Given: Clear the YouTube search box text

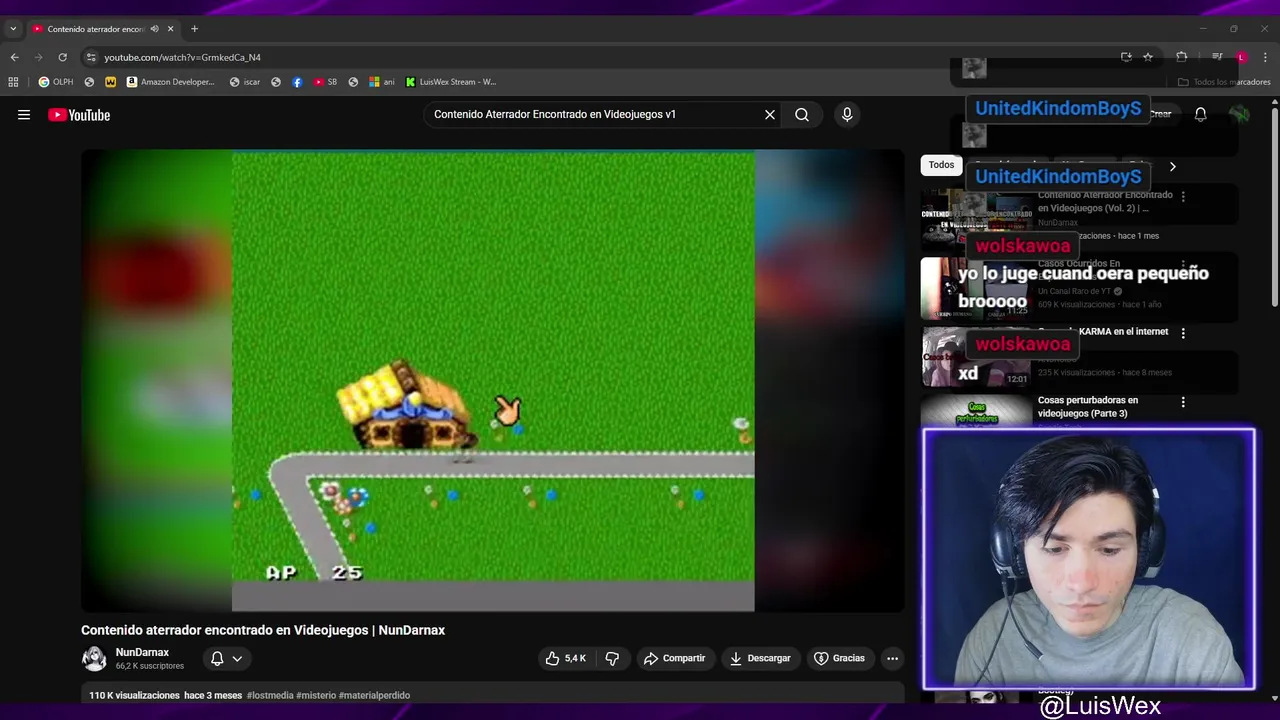Looking at the screenshot, I should pyautogui.click(x=770, y=115).
